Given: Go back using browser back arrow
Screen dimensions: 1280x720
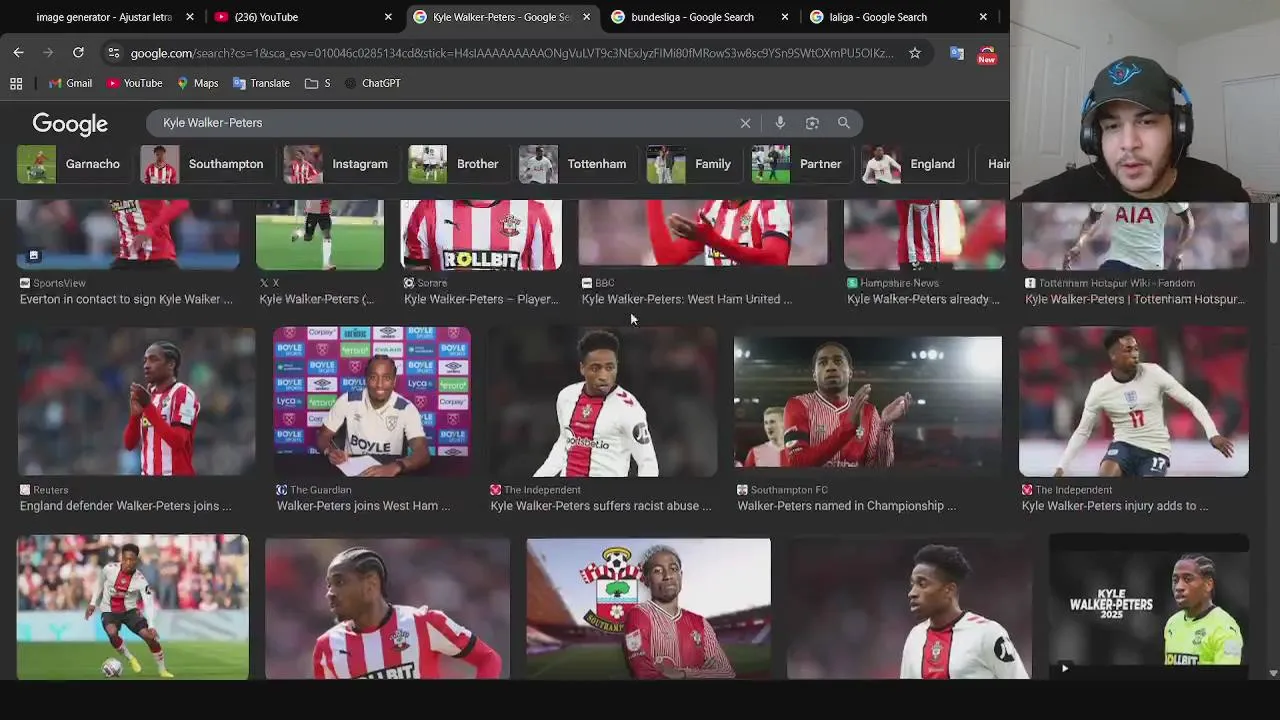Looking at the screenshot, I should click(x=18, y=52).
